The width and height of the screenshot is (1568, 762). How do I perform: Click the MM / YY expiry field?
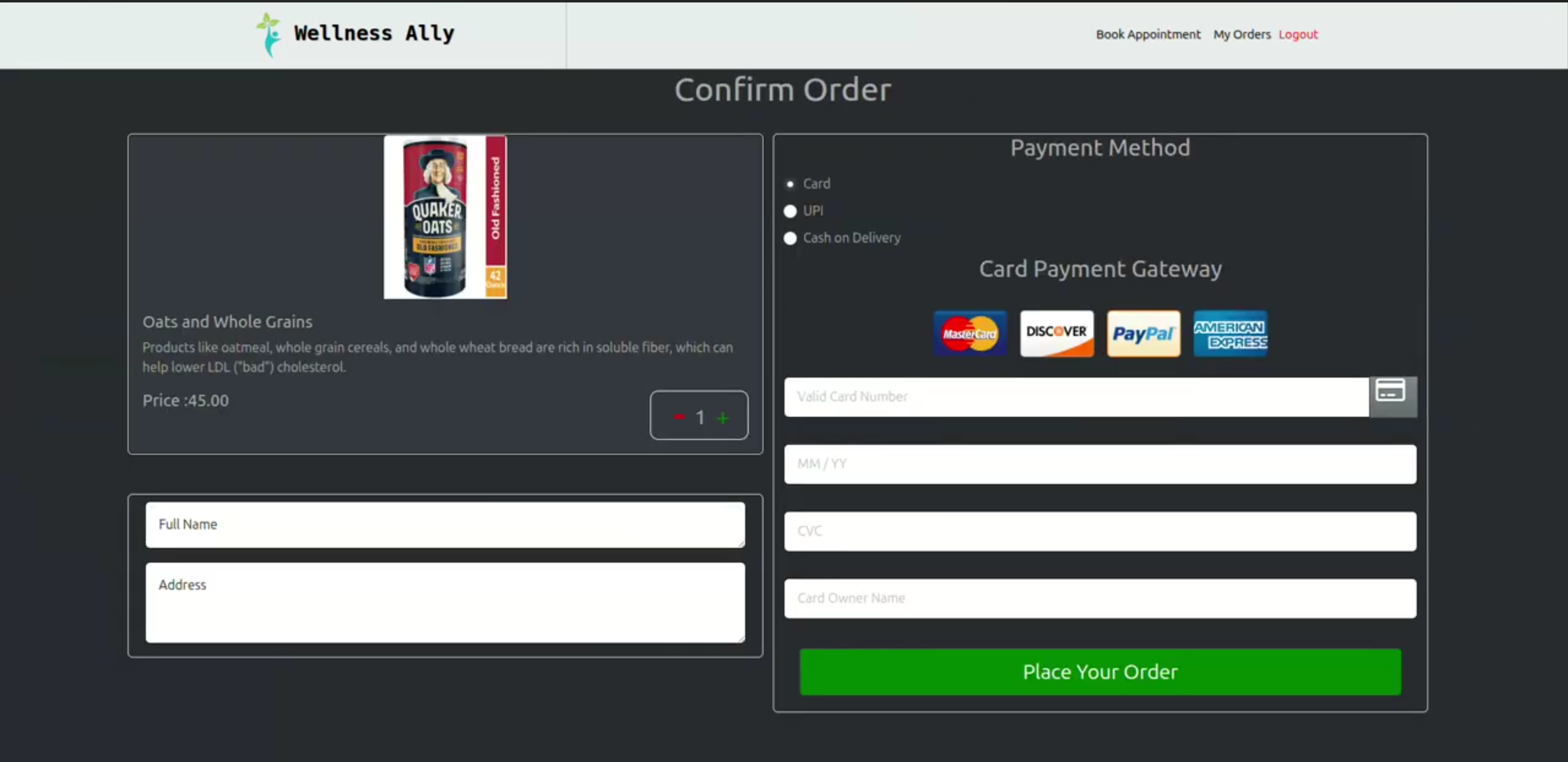pos(1100,464)
